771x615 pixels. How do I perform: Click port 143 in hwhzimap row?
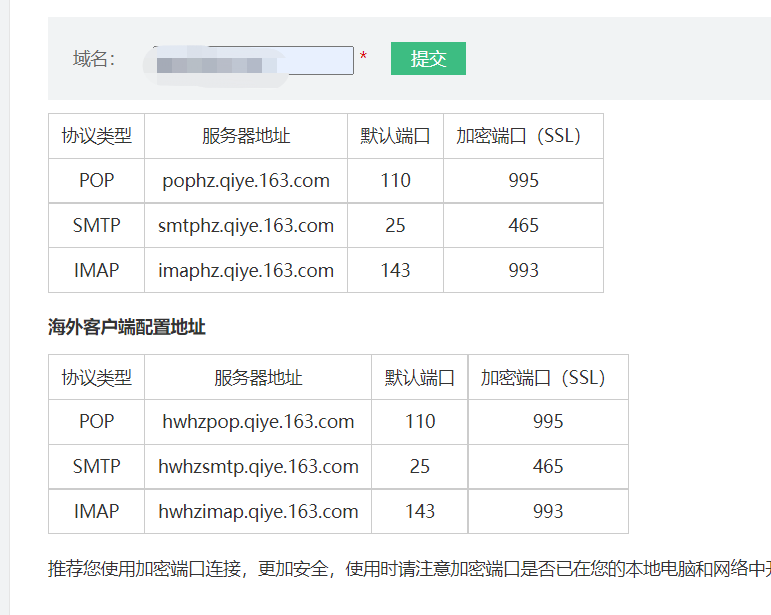click(x=420, y=511)
